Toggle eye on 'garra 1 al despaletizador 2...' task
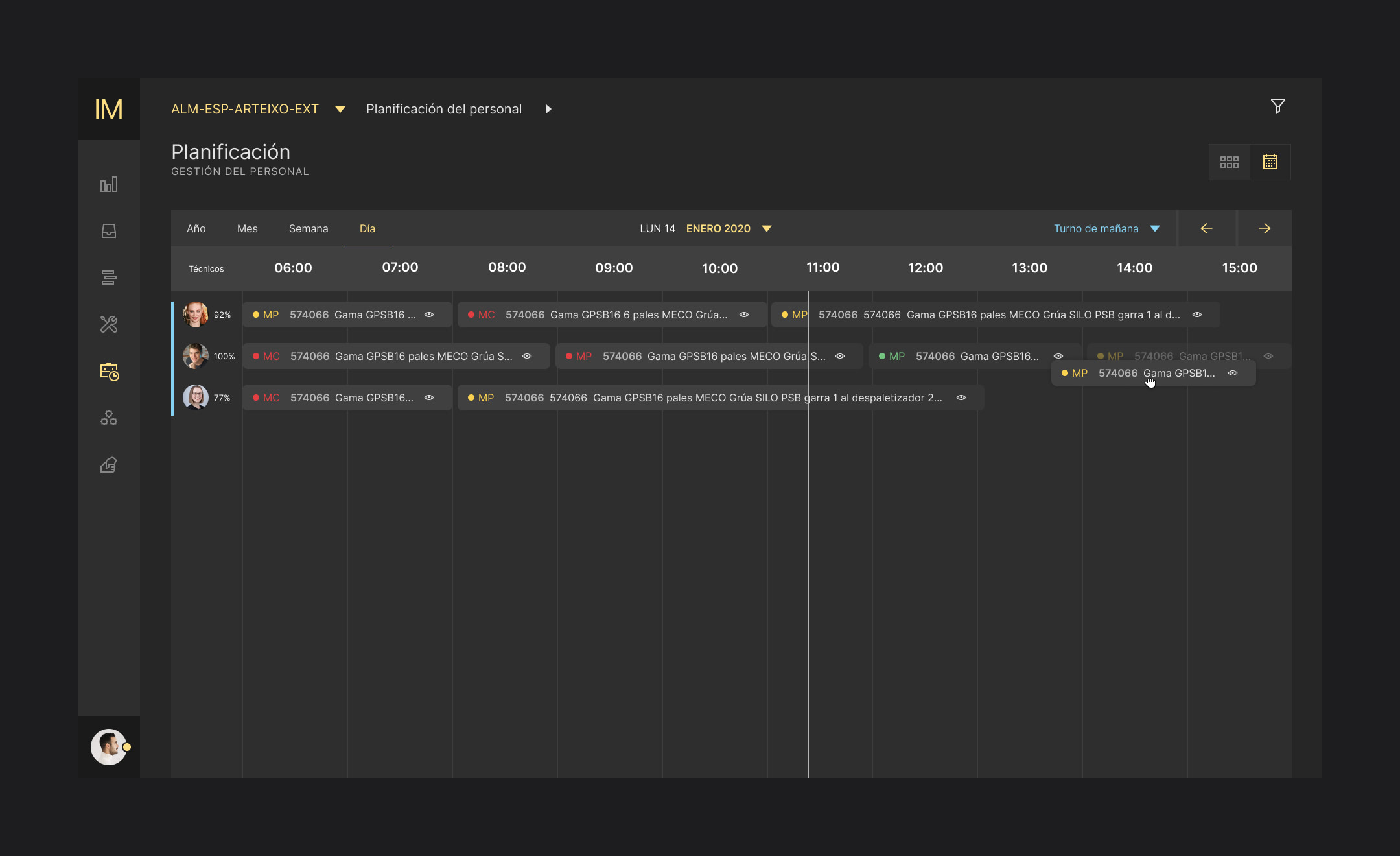Viewport: 1400px width, 856px height. (961, 398)
